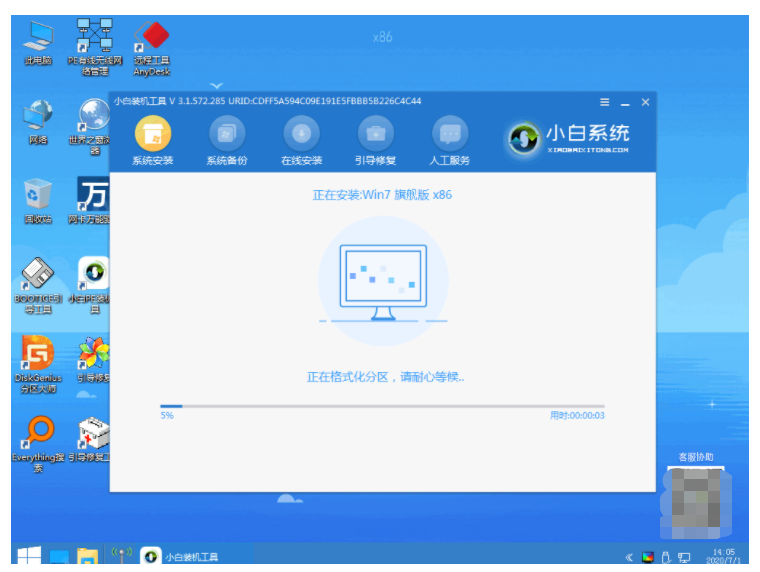The image size is (760, 572).
Task: Expand the hidden system tray icons chevron
Action: pos(629,557)
